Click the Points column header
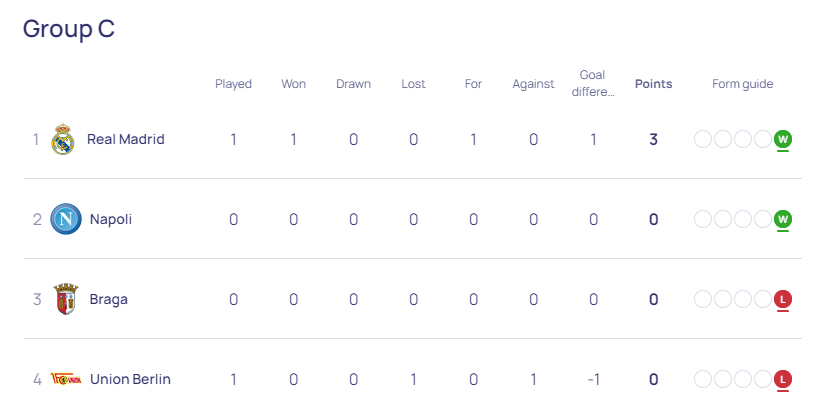 coord(653,84)
